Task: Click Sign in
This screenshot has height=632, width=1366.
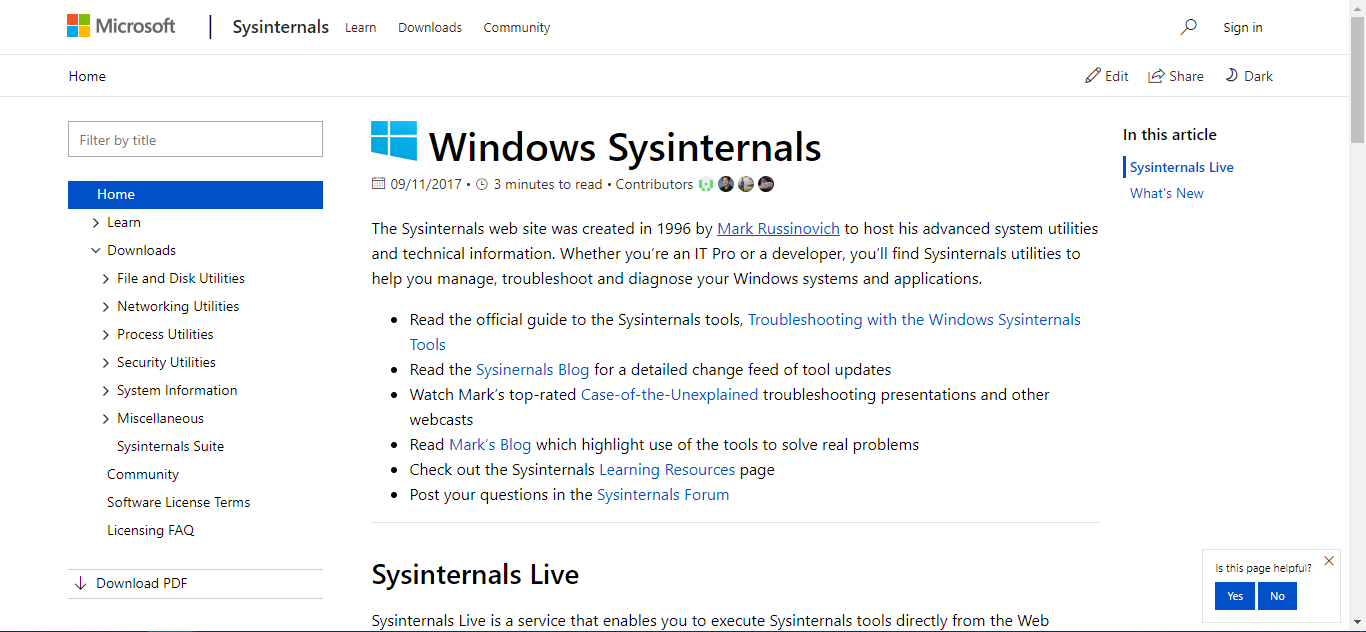Action: [1243, 28]
